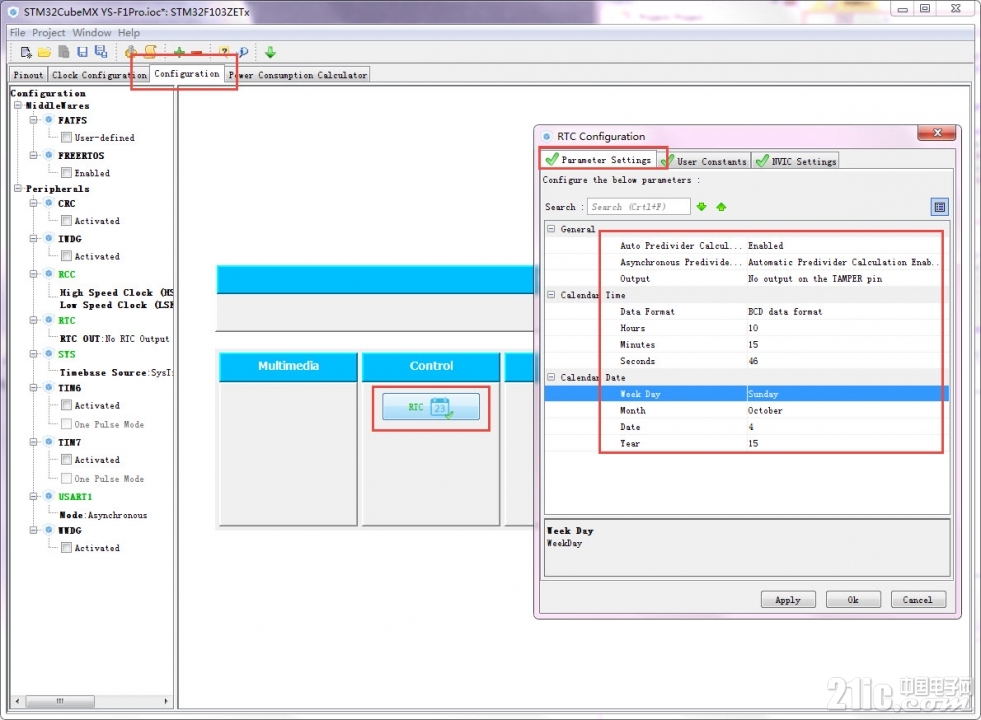This screenshot has height=720, width=981.
Task: Click the red minus toolbar icon
Action: pos(196,53)
